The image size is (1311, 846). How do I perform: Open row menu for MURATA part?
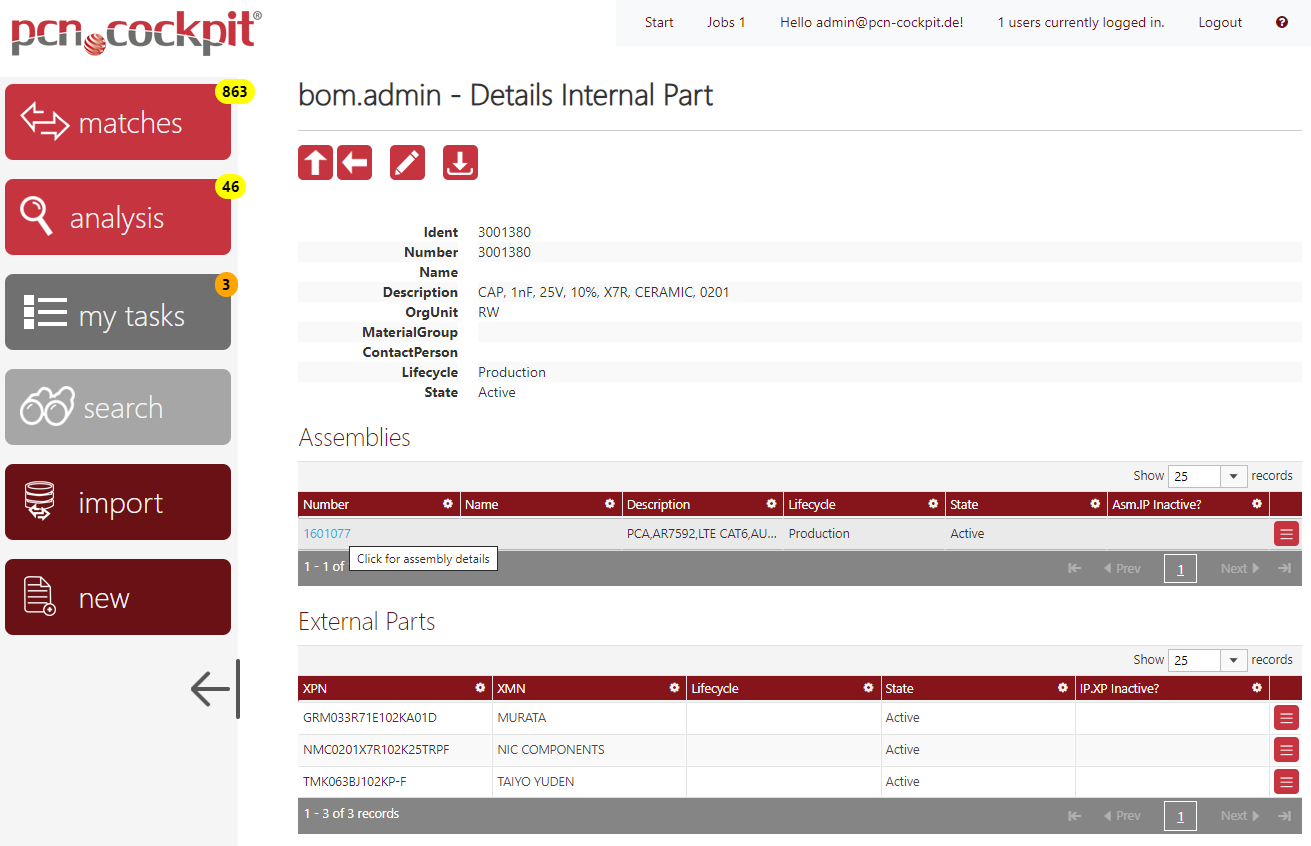point(1286,718)
